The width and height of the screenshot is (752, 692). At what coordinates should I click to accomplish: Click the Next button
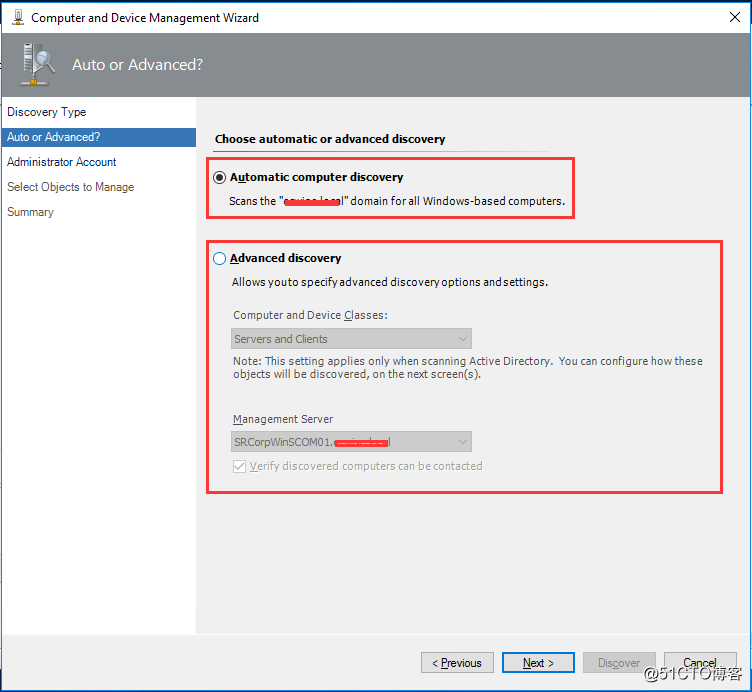pos(538,663)
